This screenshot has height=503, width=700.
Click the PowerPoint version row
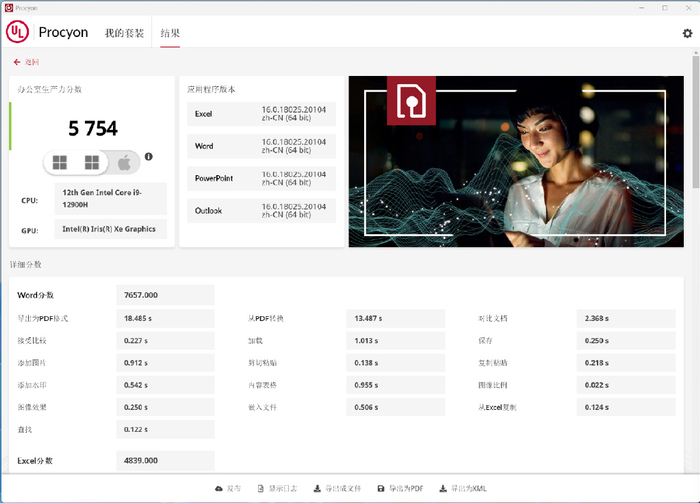[x=262, y=179]
